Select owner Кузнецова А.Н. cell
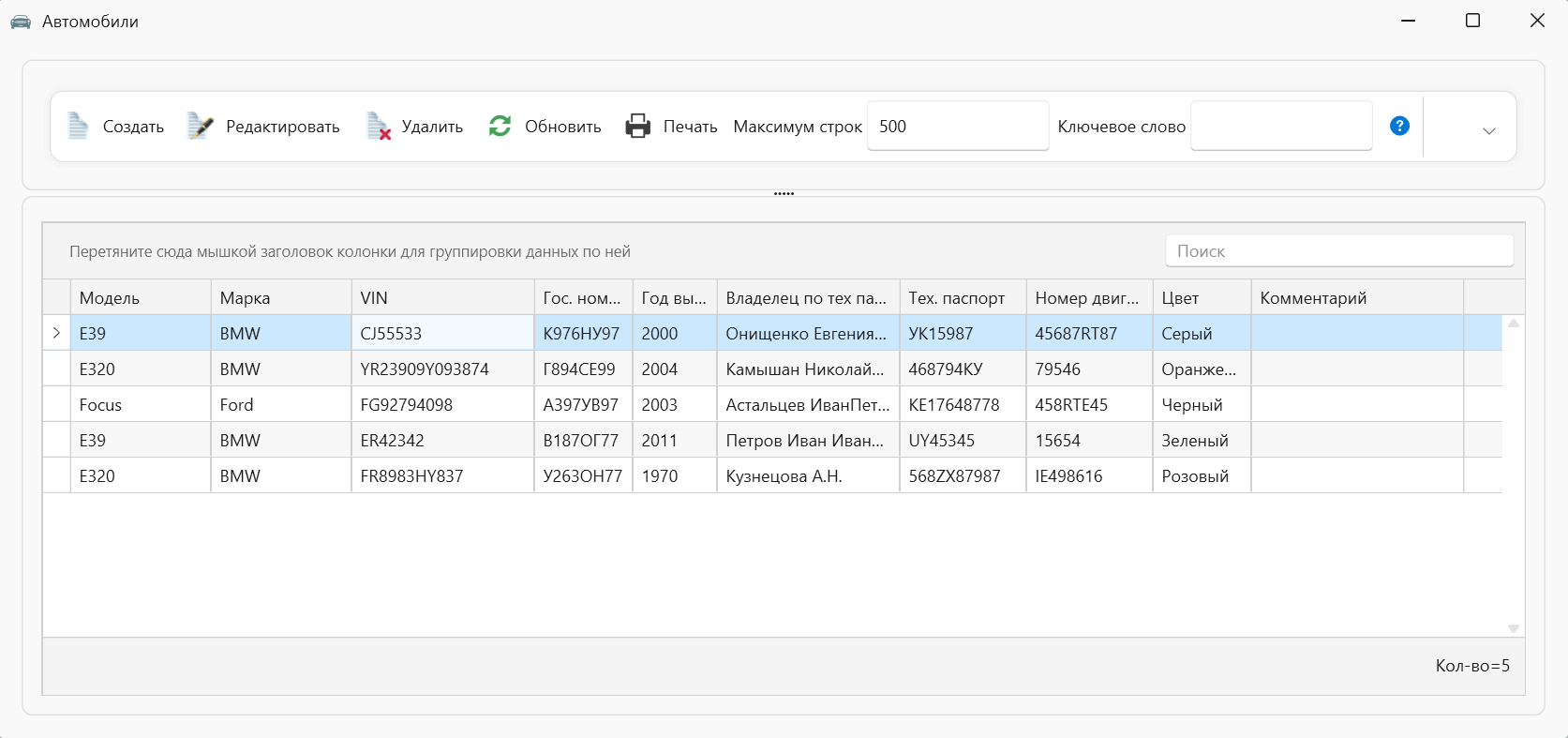Image resolution: width=1568 pixels, height=738 pixels. pos(809,475)
